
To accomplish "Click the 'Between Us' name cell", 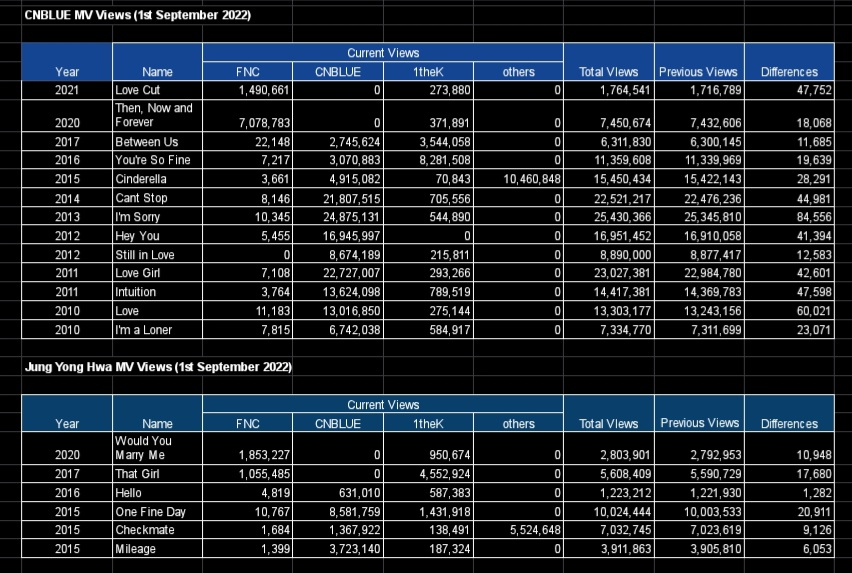I will (x=157, y=142).
